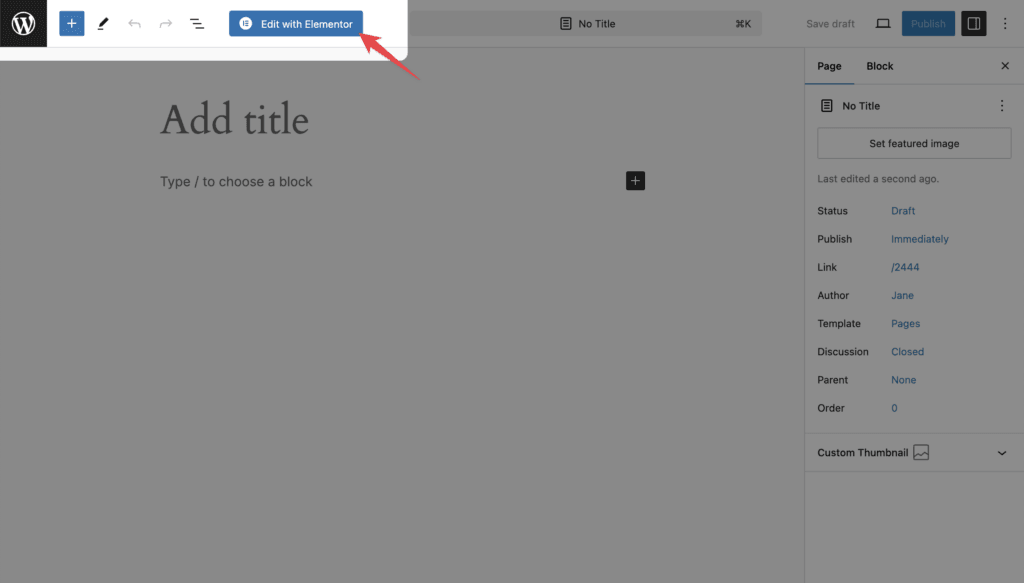Open the top-right Options three-dot menu
1024x583 pixels.
pos(1005,24)
